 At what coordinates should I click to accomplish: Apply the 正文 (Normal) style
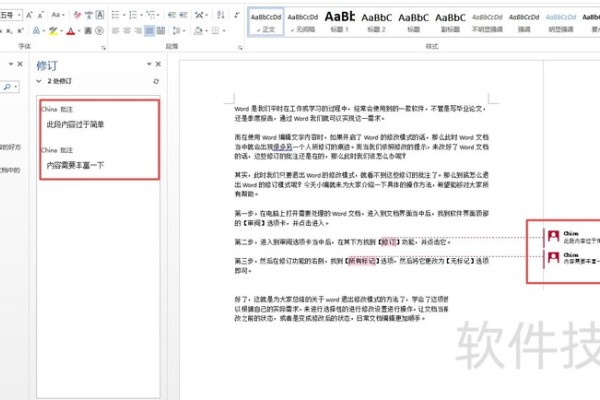click(266, 22)
